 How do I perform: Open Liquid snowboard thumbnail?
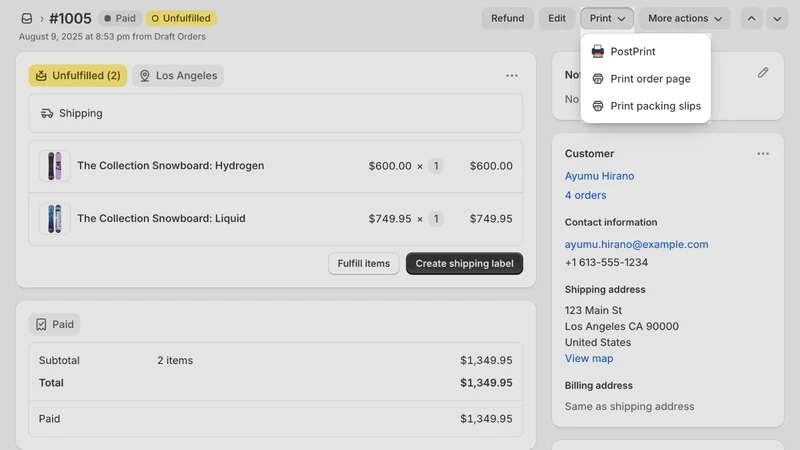[55, 218]
